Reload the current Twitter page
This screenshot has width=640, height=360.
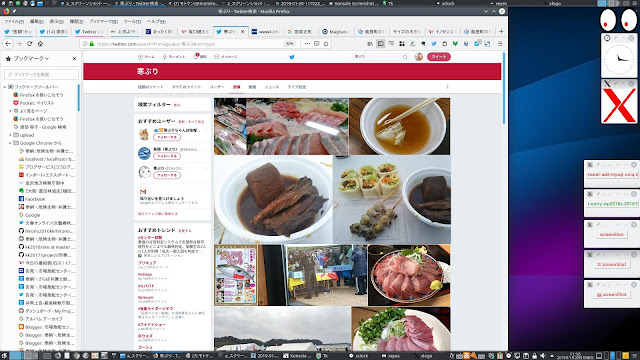pos(30,44)
